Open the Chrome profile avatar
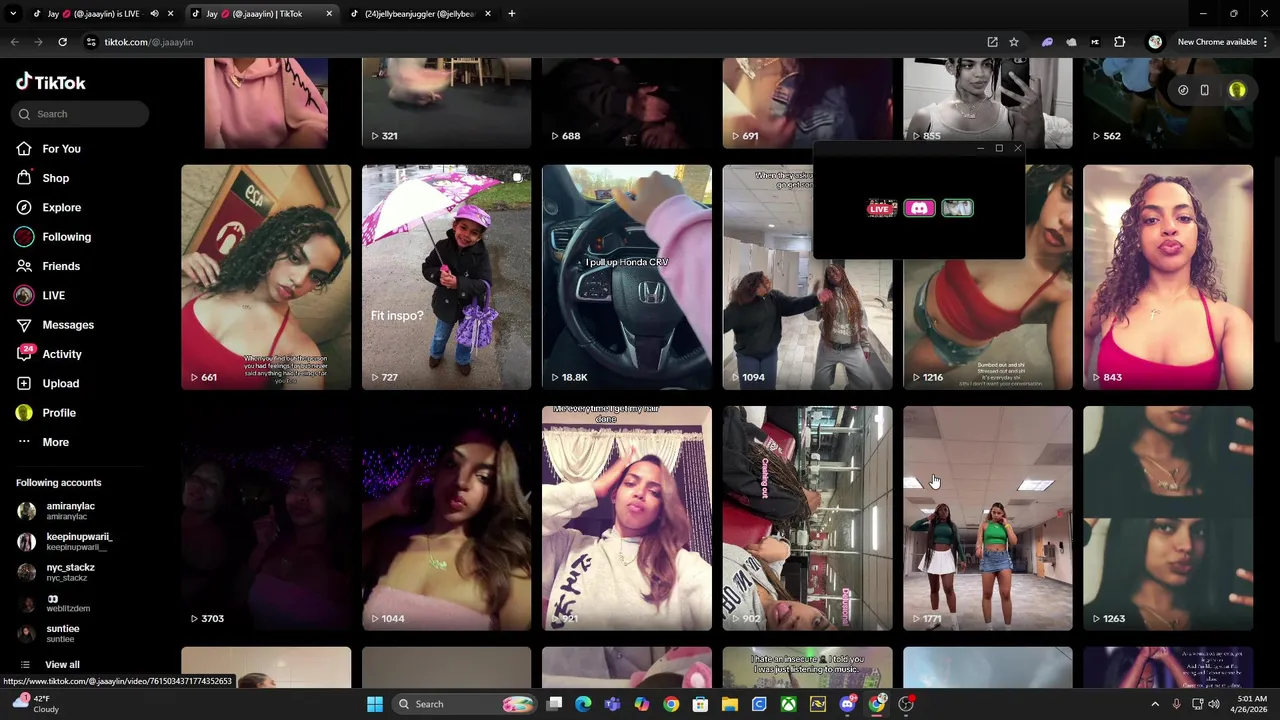1280x720 pixels. (x=1155, y=42)
